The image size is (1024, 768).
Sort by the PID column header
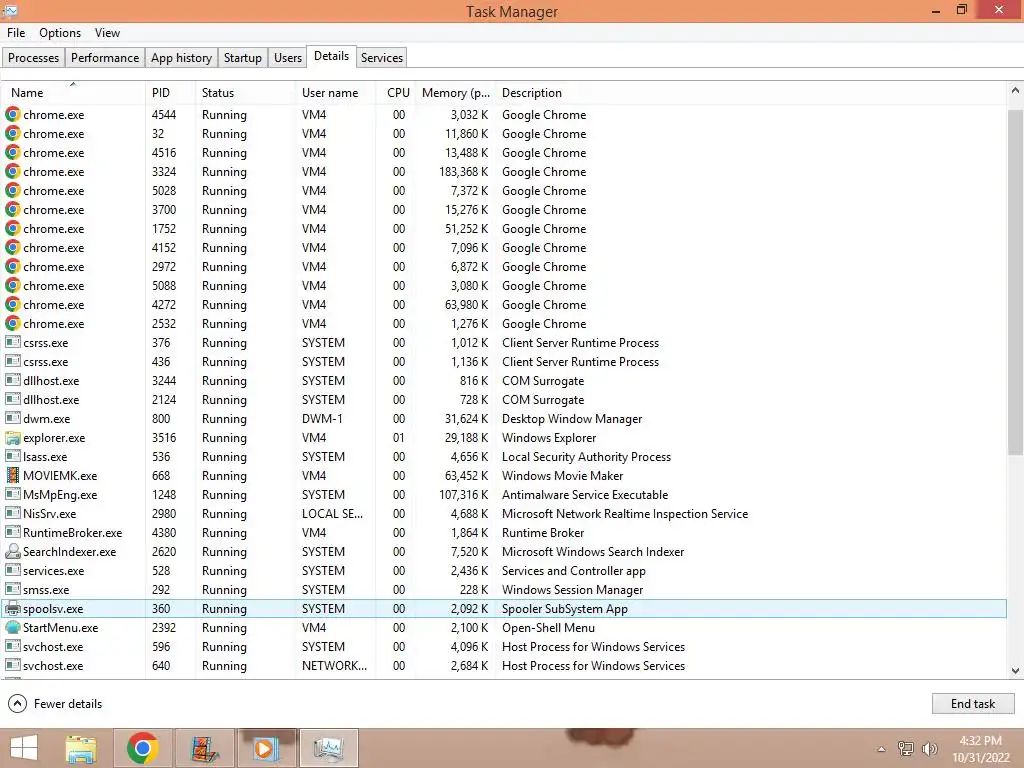click(170, 93)
